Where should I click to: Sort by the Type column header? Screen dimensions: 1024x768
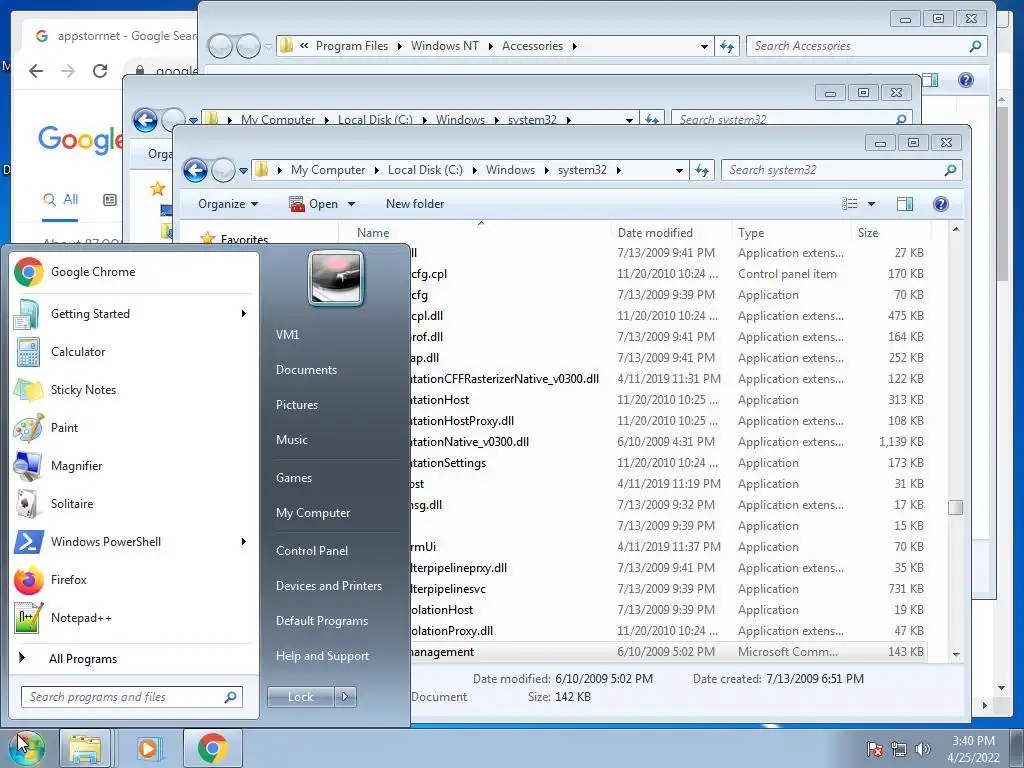[792, 232]
